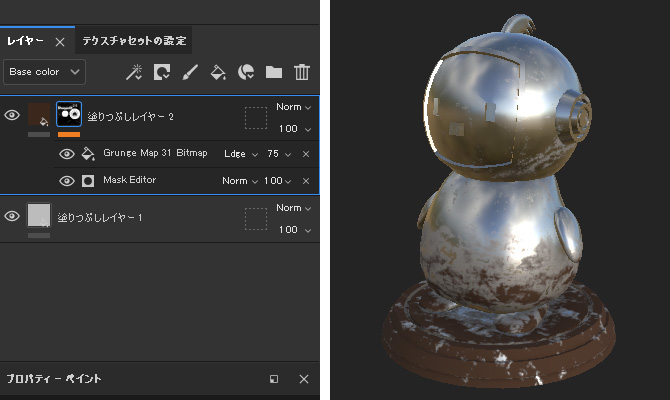Create a new folder in layers
Image resolution: width=670 pixels, height=400 pixels.
point(273,72)
